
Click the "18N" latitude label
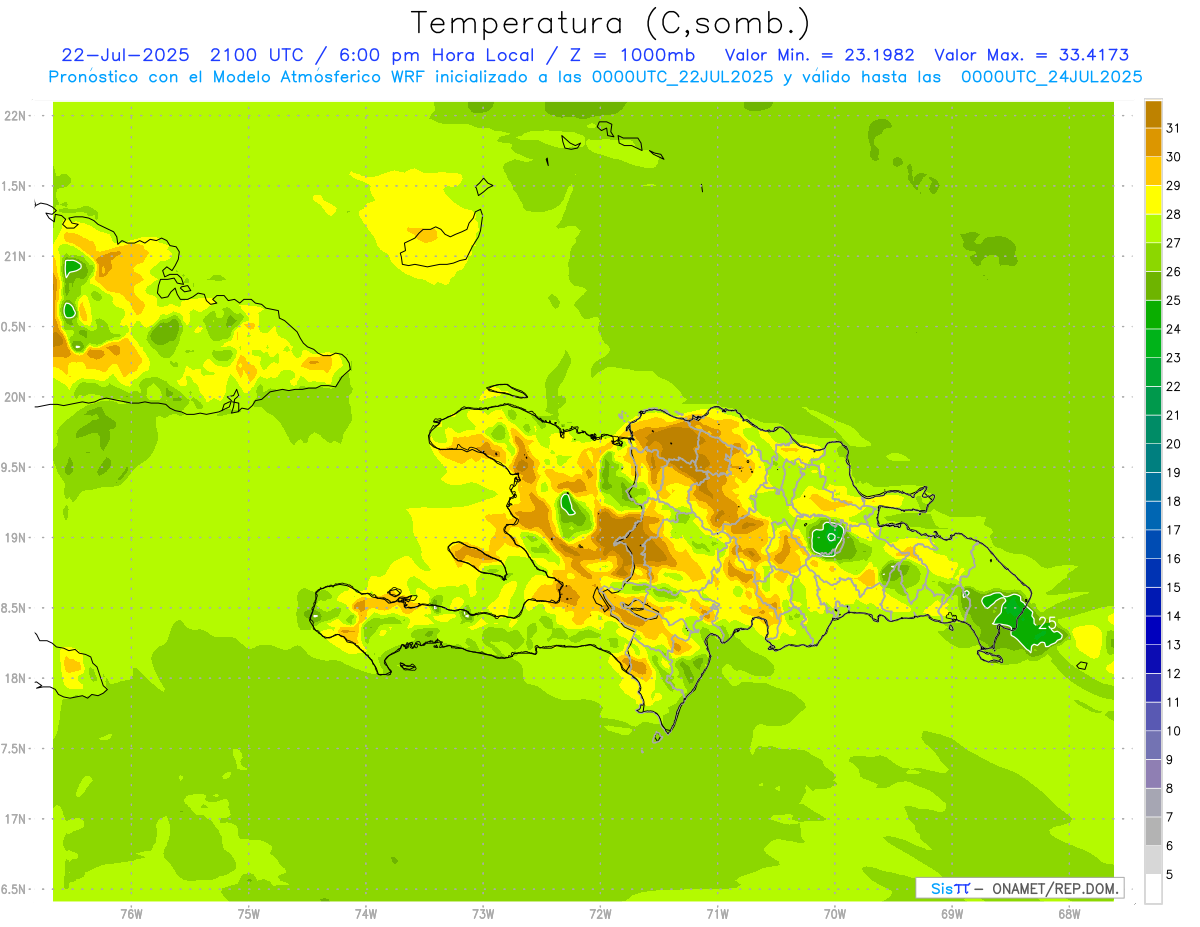(x=14, y=678)
